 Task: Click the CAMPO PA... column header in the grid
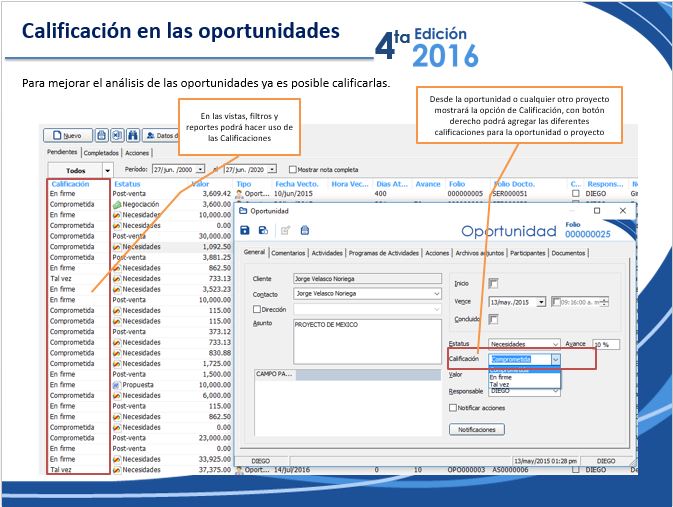point(275,374)
